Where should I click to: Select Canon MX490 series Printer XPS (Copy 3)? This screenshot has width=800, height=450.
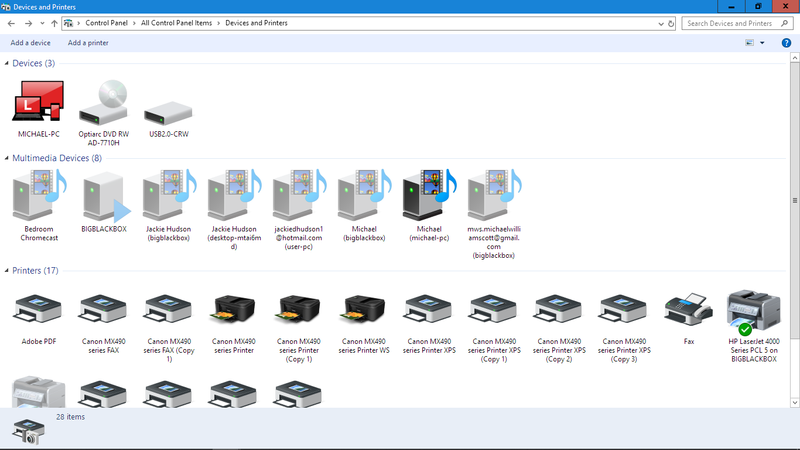point(623,308)
